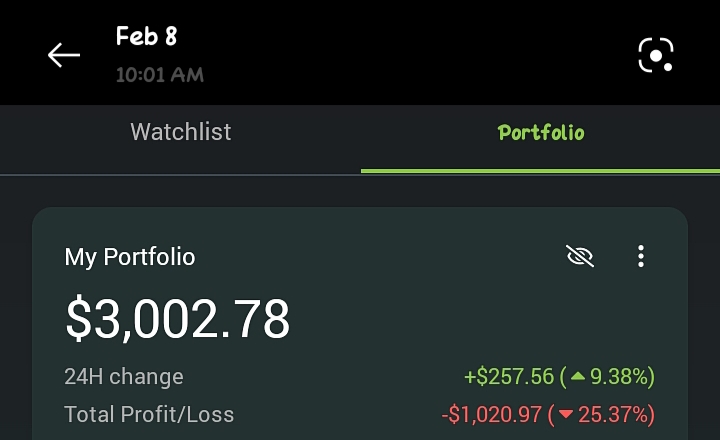Click the green up triangle indicator
720x440 pixels.
[x=577, y=376]
